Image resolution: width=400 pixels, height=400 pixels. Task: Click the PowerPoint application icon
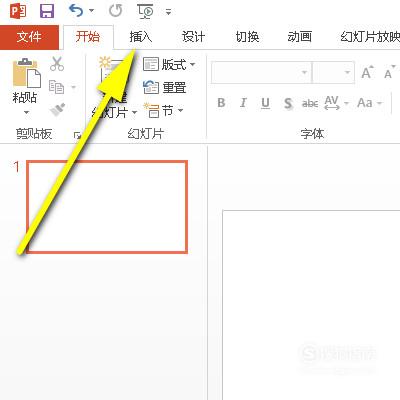click(18, 11)
